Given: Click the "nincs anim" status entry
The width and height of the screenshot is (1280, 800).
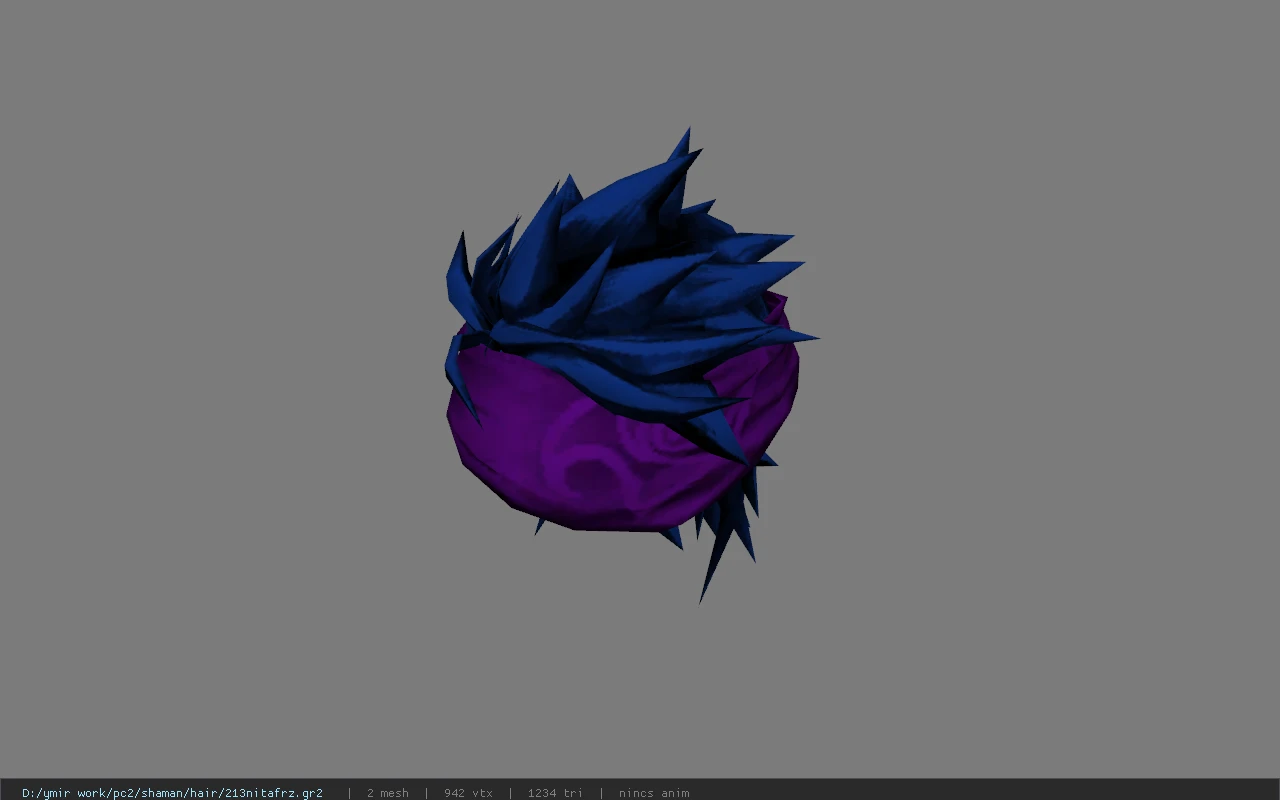Looking at the screenshot, I should 654,793.
